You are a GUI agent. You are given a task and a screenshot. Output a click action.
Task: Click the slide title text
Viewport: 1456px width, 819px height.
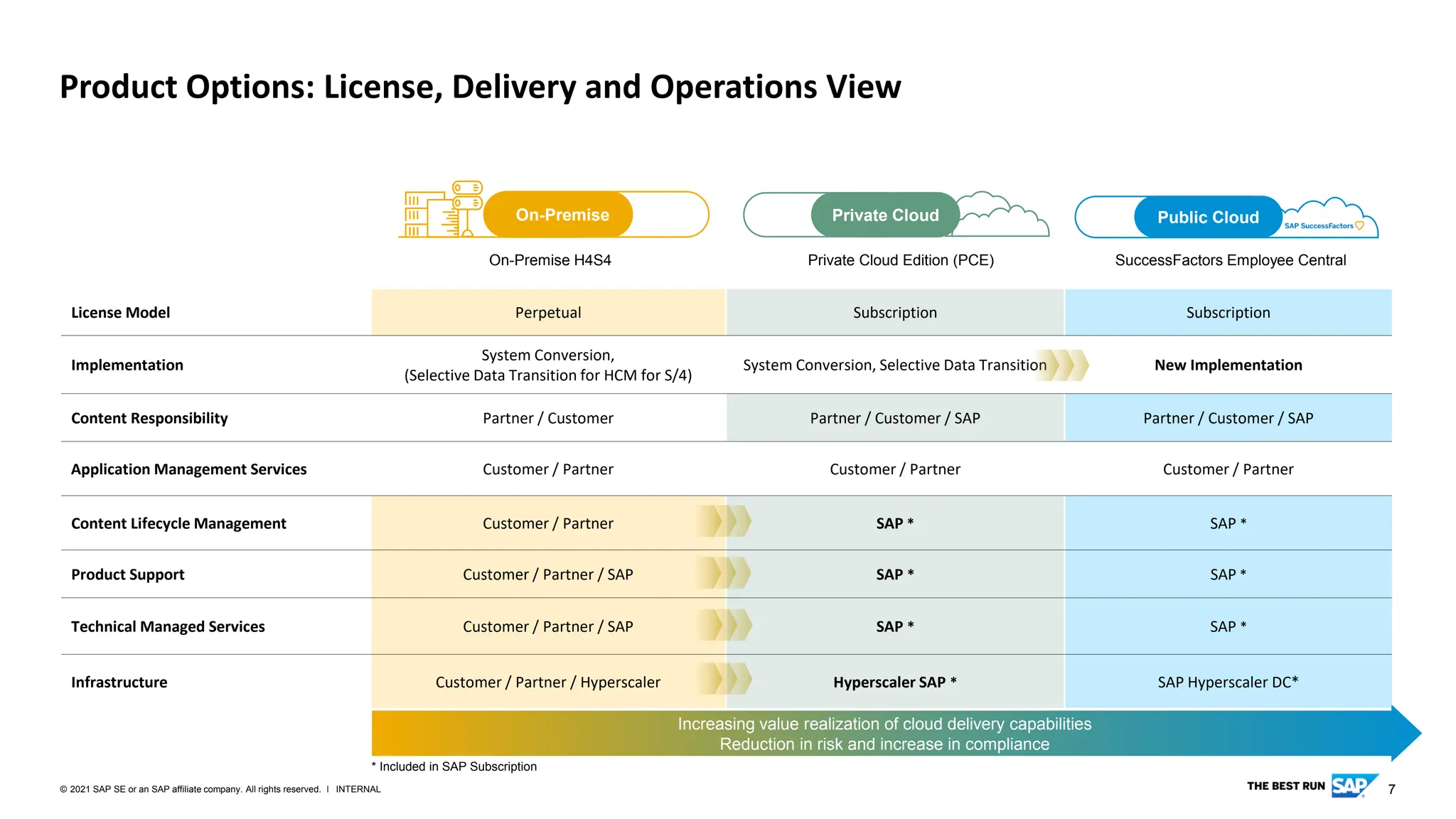click(x=480, y=87)
